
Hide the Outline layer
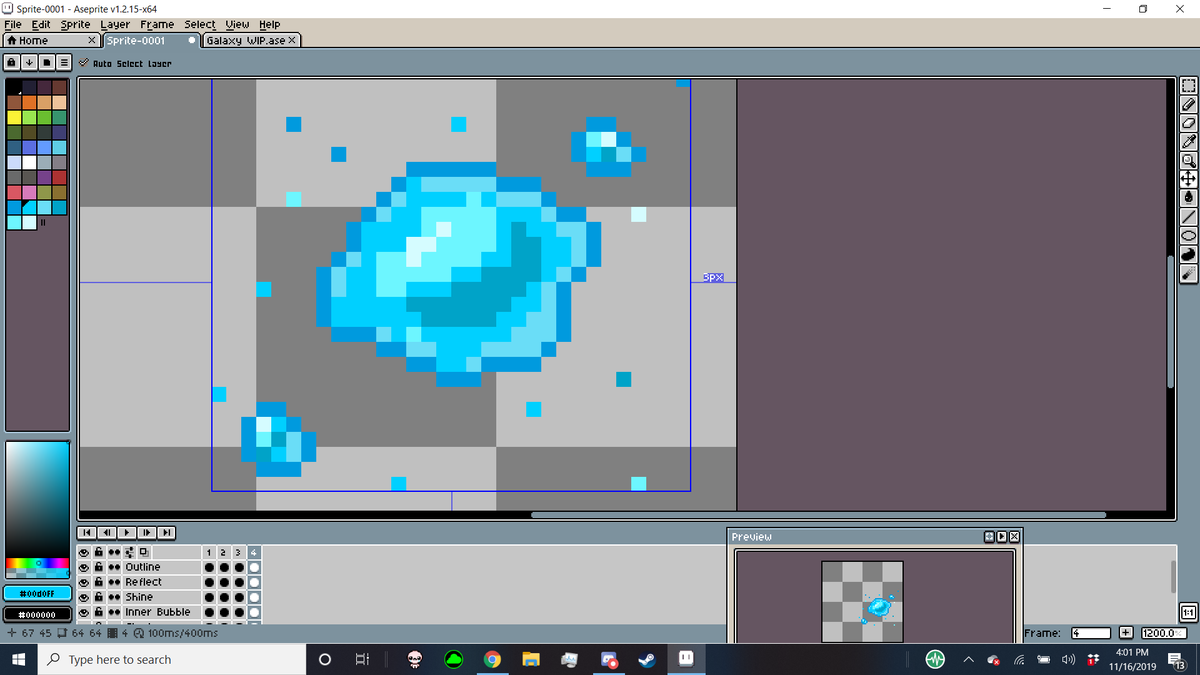point(84,567)
